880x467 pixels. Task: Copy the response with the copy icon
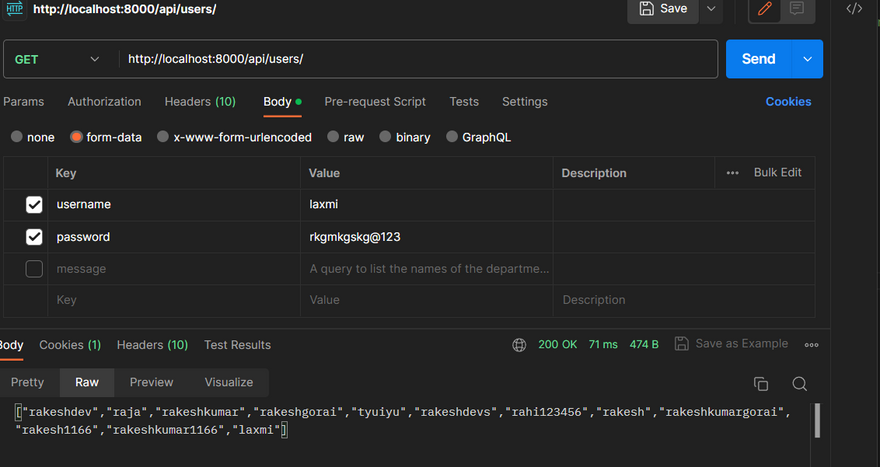(761, 384)
